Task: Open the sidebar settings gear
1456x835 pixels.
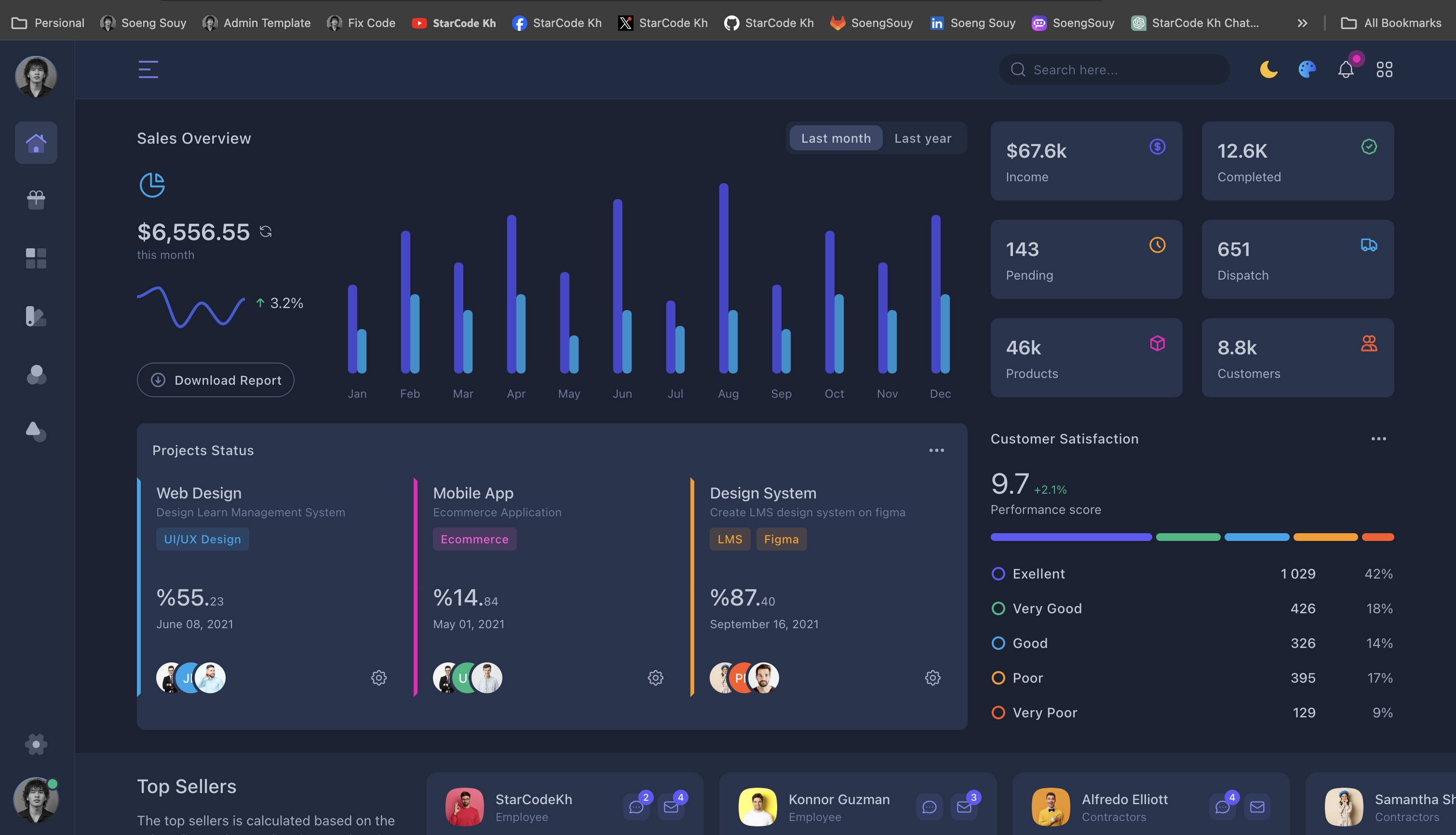Action: click(36, 744)
